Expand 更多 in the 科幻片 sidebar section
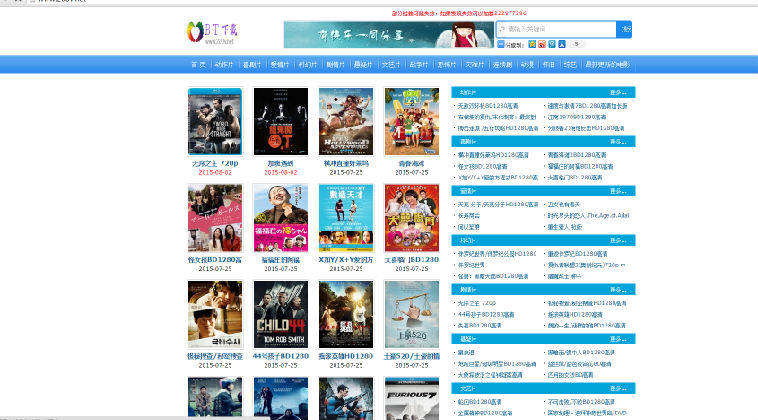Image resolution: width=758 pixels, height=420 pixels. tap(618, 240)
